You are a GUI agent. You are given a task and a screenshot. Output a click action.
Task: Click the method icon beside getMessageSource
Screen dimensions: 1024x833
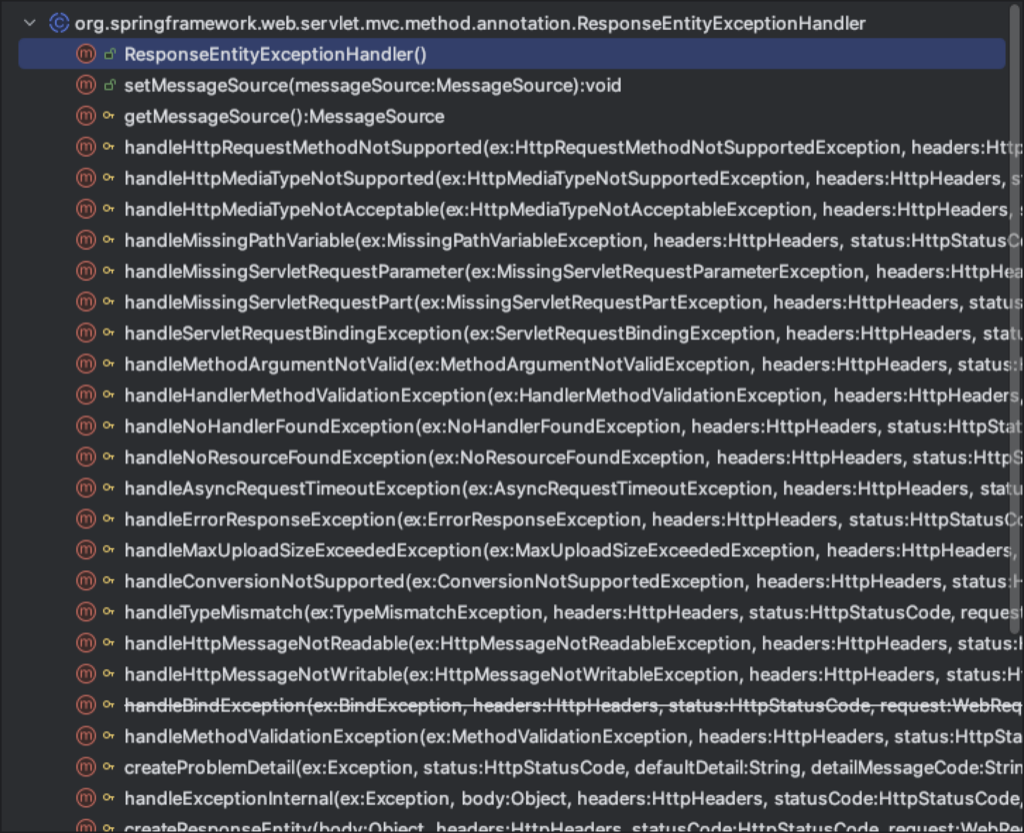86,116
